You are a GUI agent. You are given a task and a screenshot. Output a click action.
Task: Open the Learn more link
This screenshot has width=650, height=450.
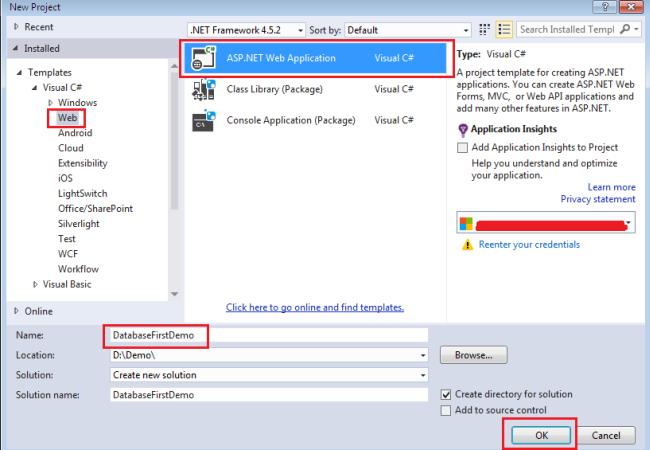tap(611, 187)
